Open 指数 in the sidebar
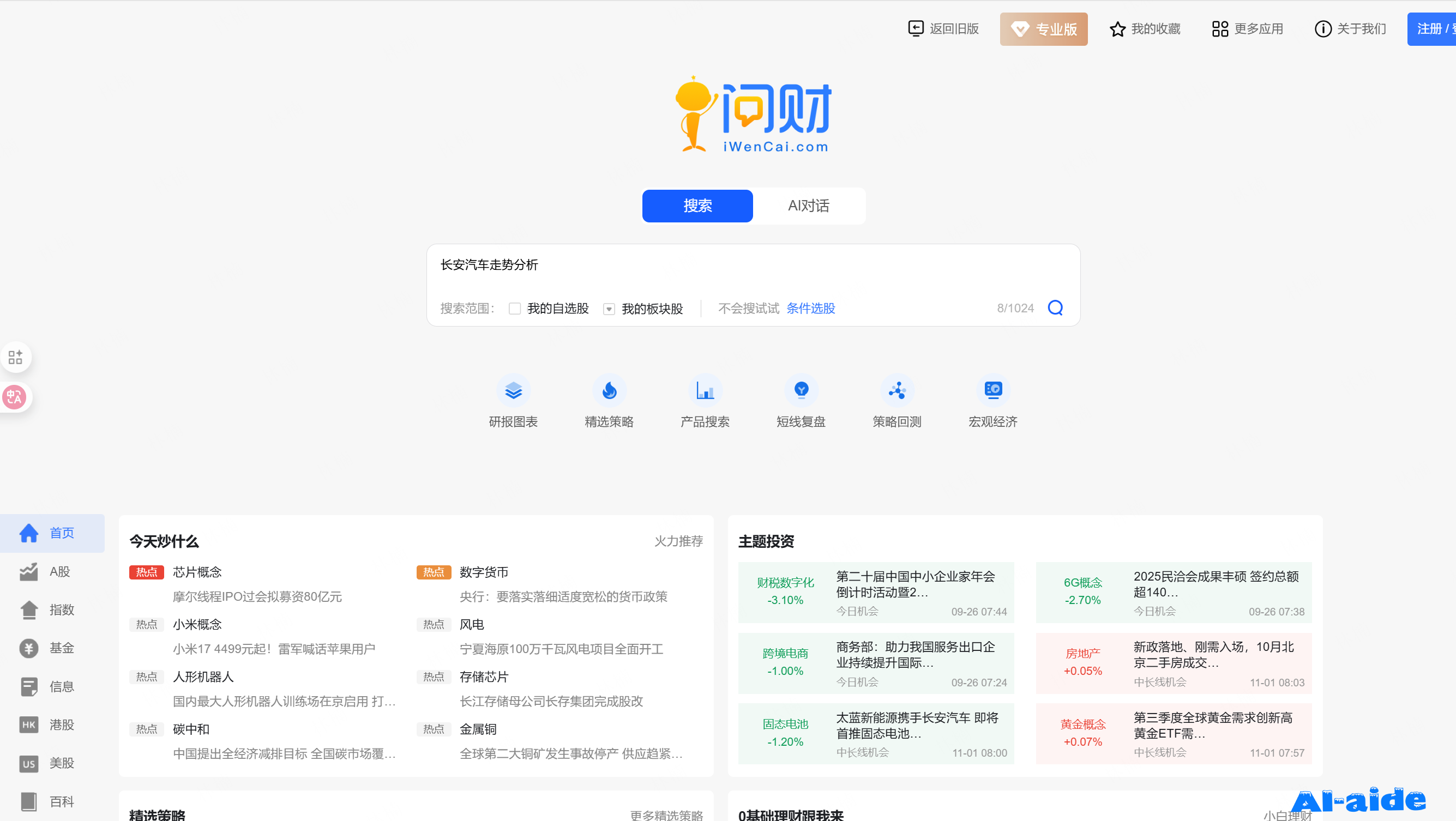Screen dimensions: 1456x821 (52, 609)
